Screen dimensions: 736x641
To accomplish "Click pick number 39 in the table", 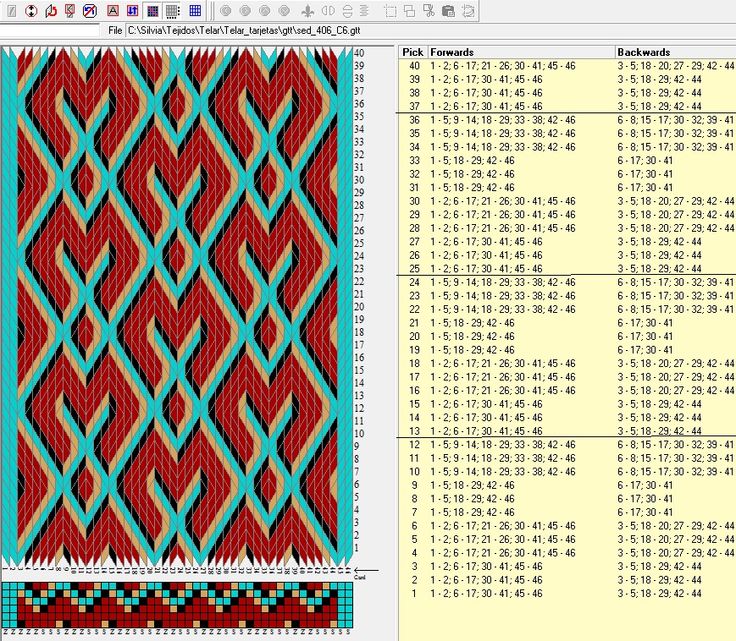I will [x=414, y=79].
